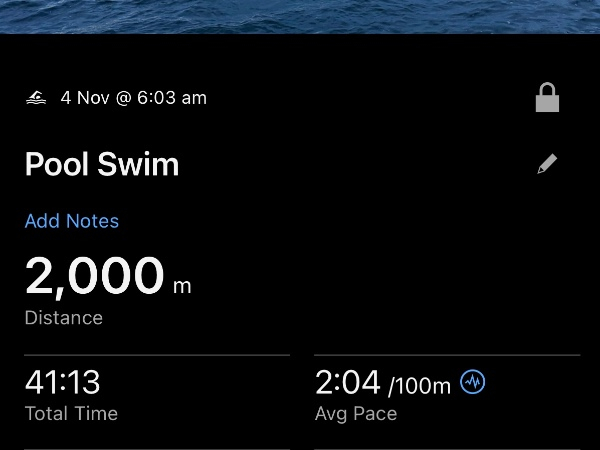Screen dimensions: 600x450
Task: Click the m unit beside the distance
Action: [182, 286]
